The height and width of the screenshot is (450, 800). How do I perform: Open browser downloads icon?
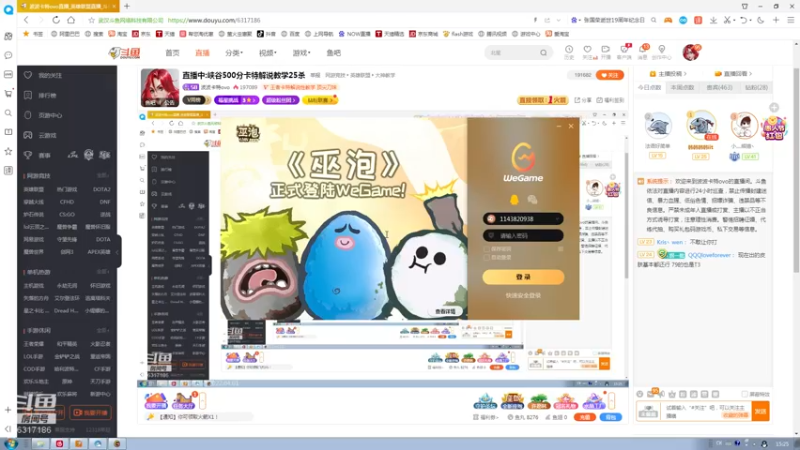(713, 20)
